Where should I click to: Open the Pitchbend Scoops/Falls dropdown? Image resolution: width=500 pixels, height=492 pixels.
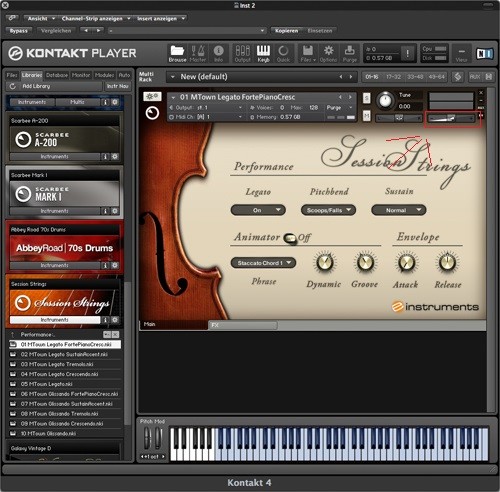pos(328,210)
